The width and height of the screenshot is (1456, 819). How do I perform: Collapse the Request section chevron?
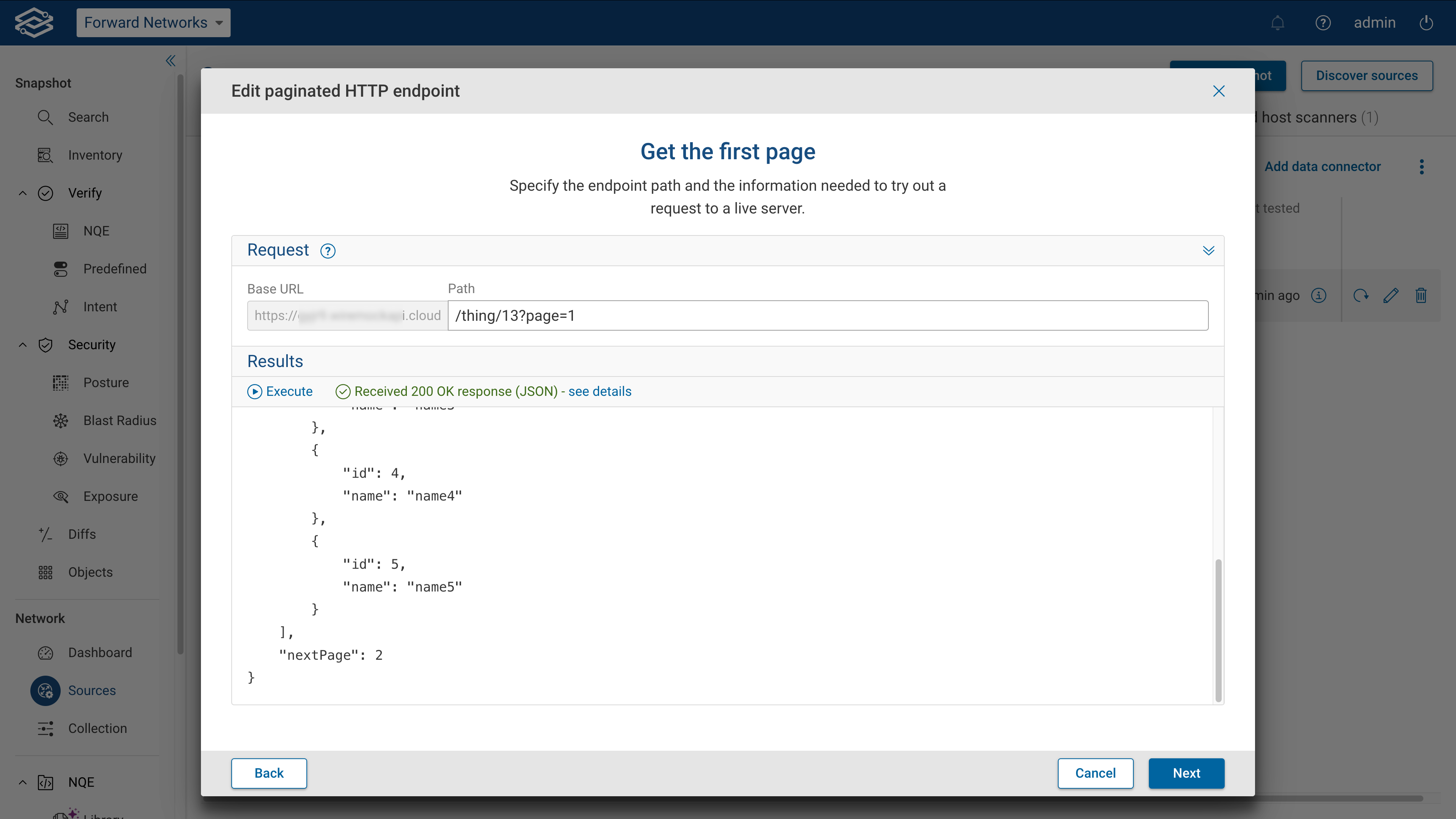coord(1209,250)
